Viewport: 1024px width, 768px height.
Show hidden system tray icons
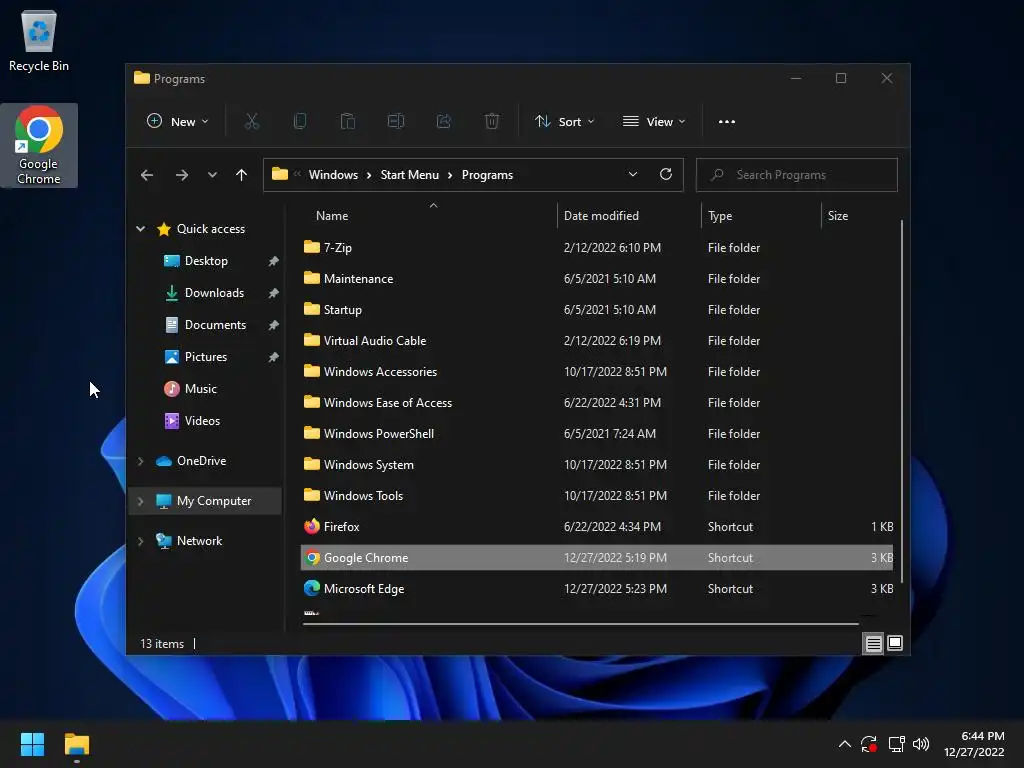coord(844,744)
